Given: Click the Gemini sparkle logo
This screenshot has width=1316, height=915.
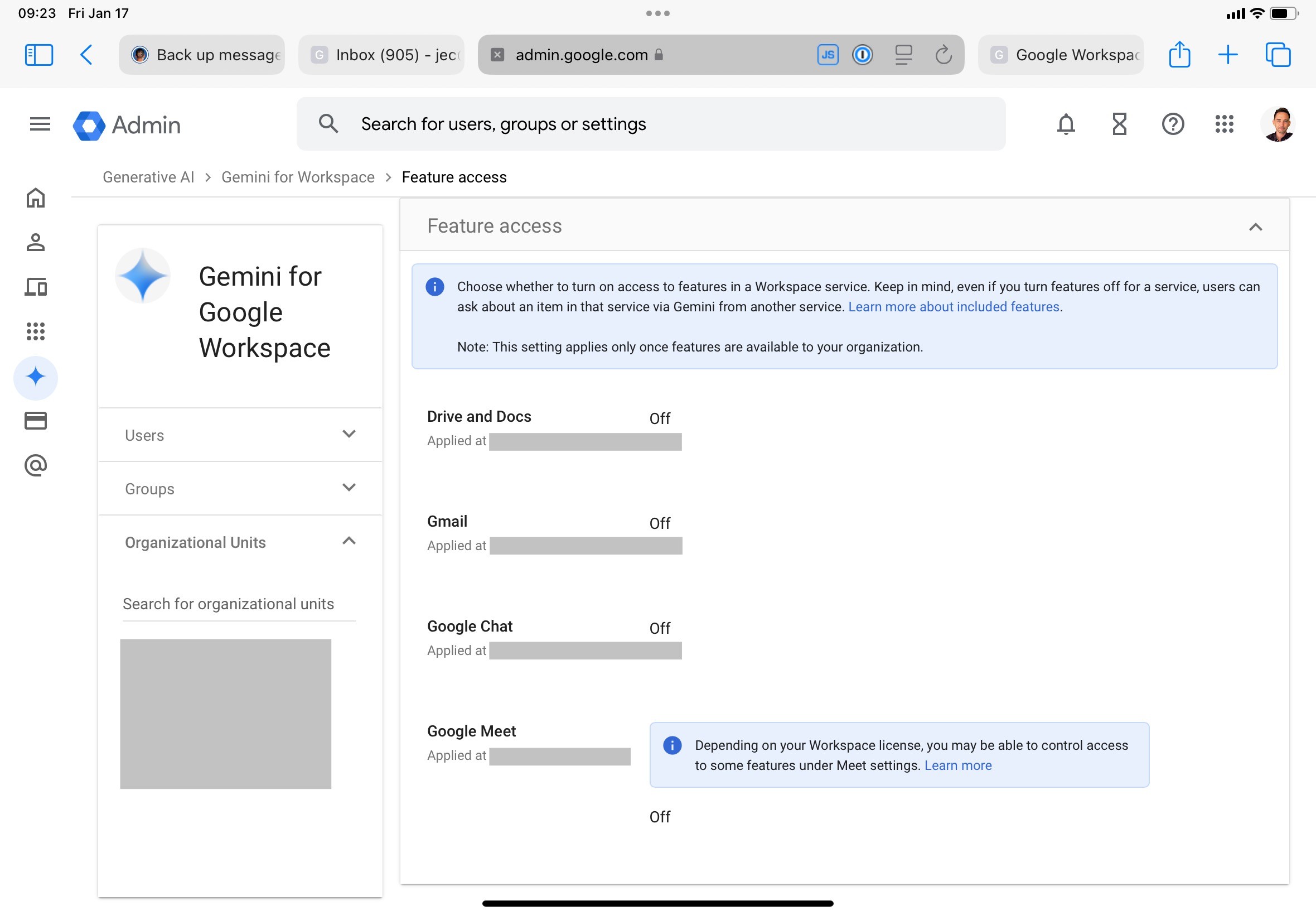Looking at the screenshot, I should [143, 276].
